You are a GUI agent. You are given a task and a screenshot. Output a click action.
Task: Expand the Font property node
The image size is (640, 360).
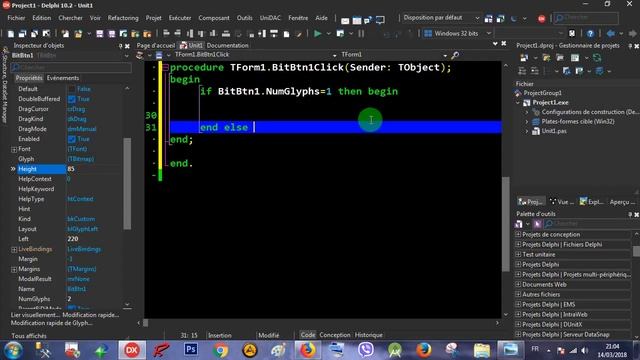point(14,149)
